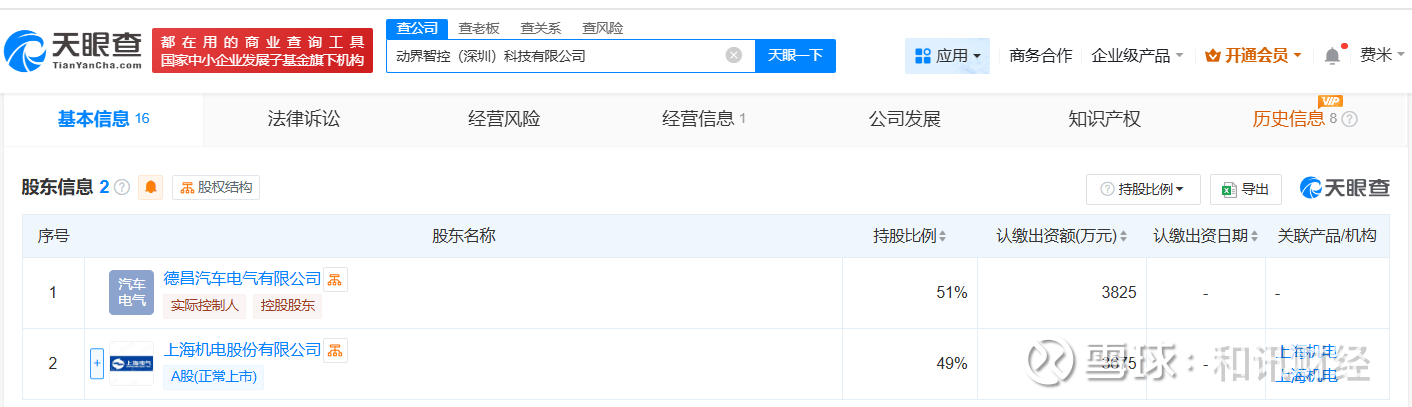Click the 天眼一下 search button
Screen dimensions: 1412x407
(x=795, y=56)
